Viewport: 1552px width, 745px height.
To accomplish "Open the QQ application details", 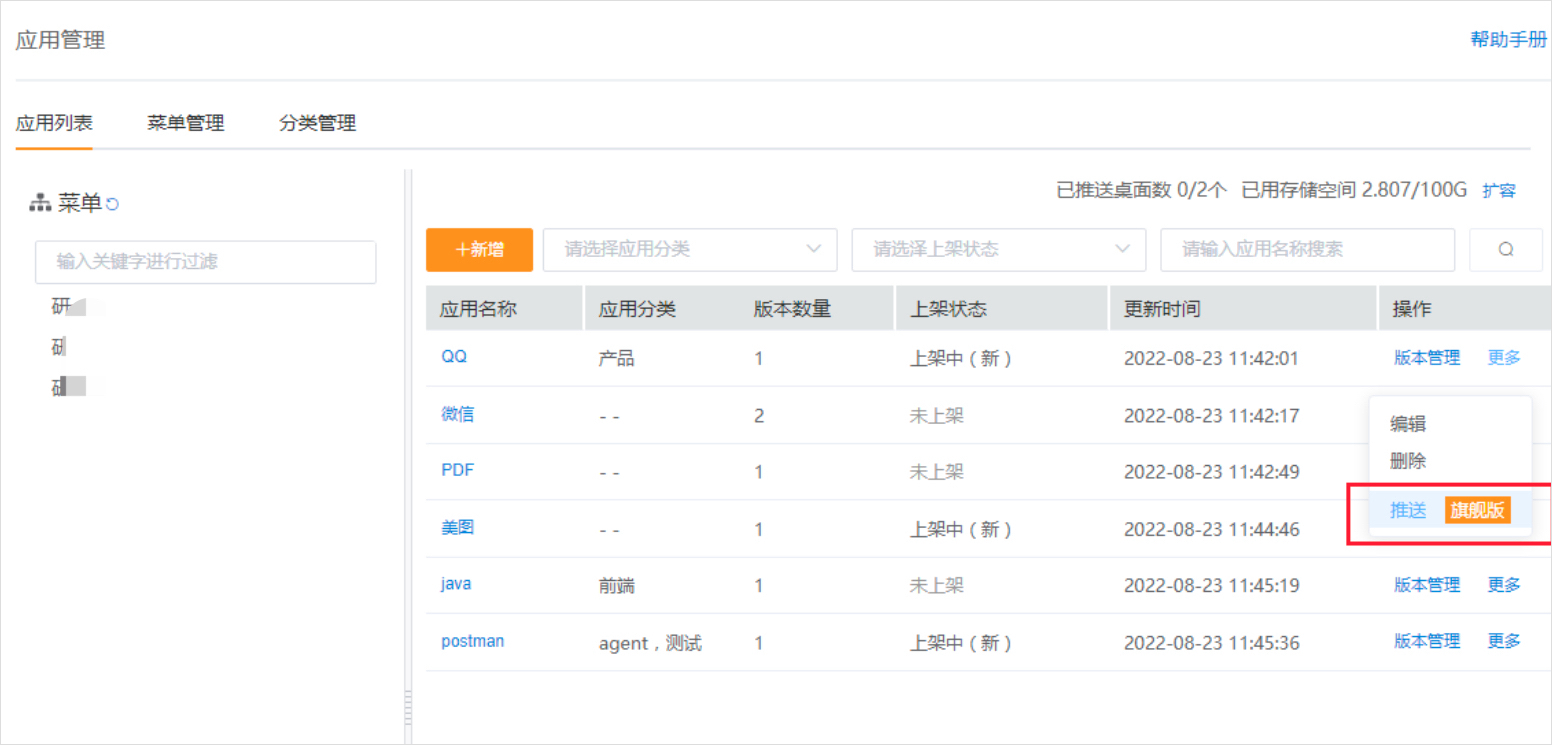I will [451, 357].
